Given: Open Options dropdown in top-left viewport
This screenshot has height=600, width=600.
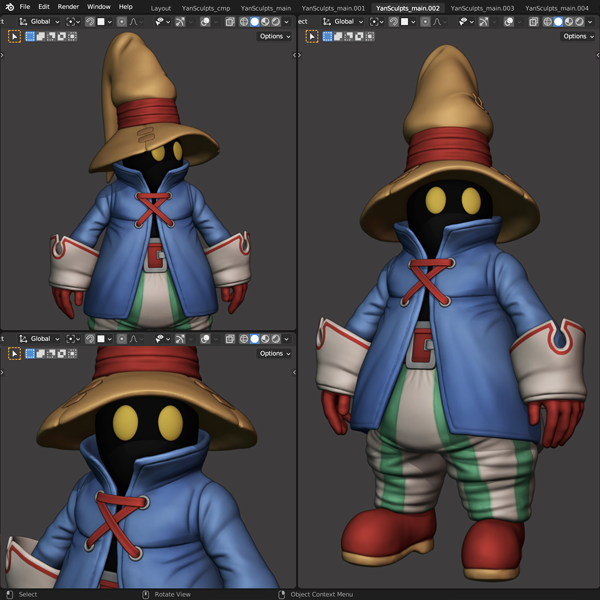Looking at the screenshot, I should coord(275,36).
